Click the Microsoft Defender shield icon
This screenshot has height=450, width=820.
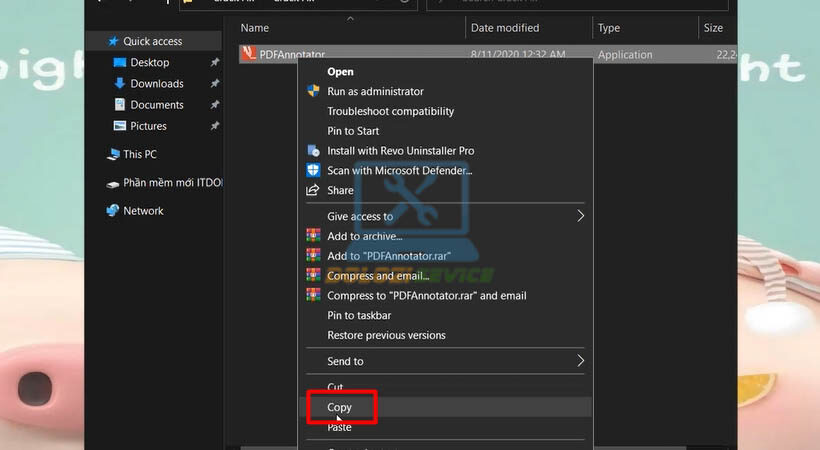click(x=313, y=171)
